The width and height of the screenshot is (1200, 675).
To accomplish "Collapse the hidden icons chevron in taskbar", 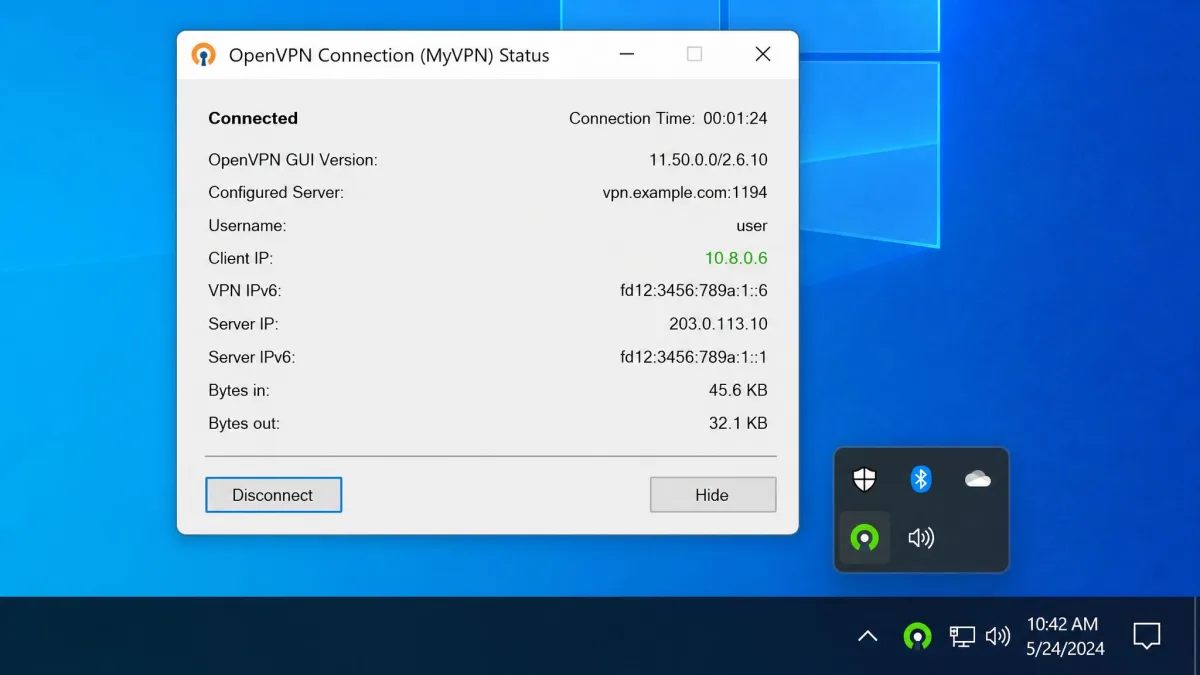I will pos(867,635).
